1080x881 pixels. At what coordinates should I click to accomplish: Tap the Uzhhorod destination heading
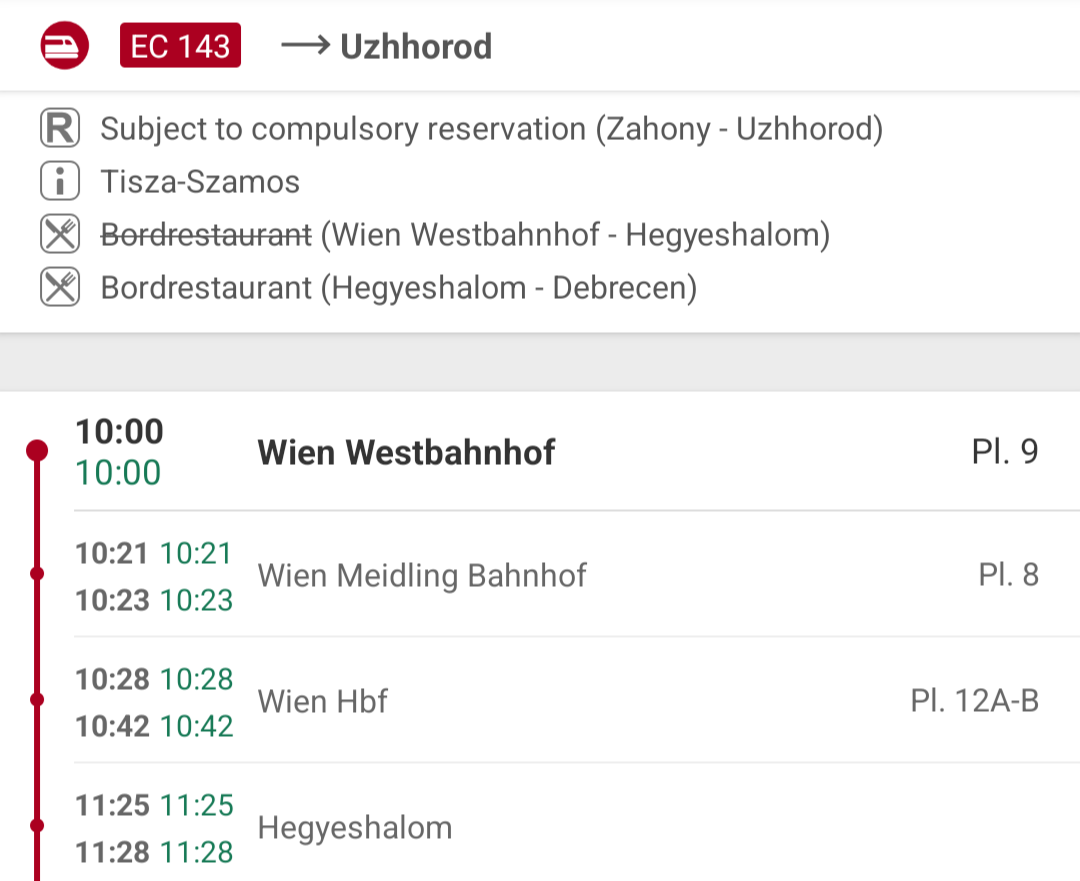416,47
